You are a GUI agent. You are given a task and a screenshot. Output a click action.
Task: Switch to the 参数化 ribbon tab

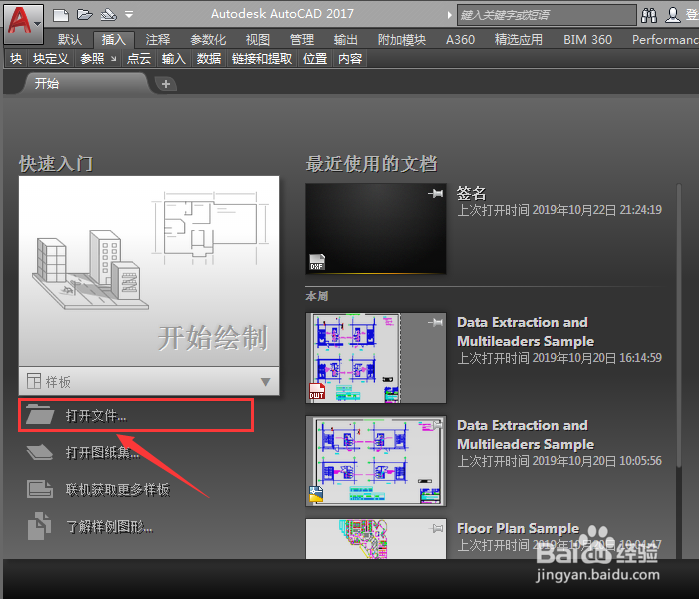pos(208,40)
